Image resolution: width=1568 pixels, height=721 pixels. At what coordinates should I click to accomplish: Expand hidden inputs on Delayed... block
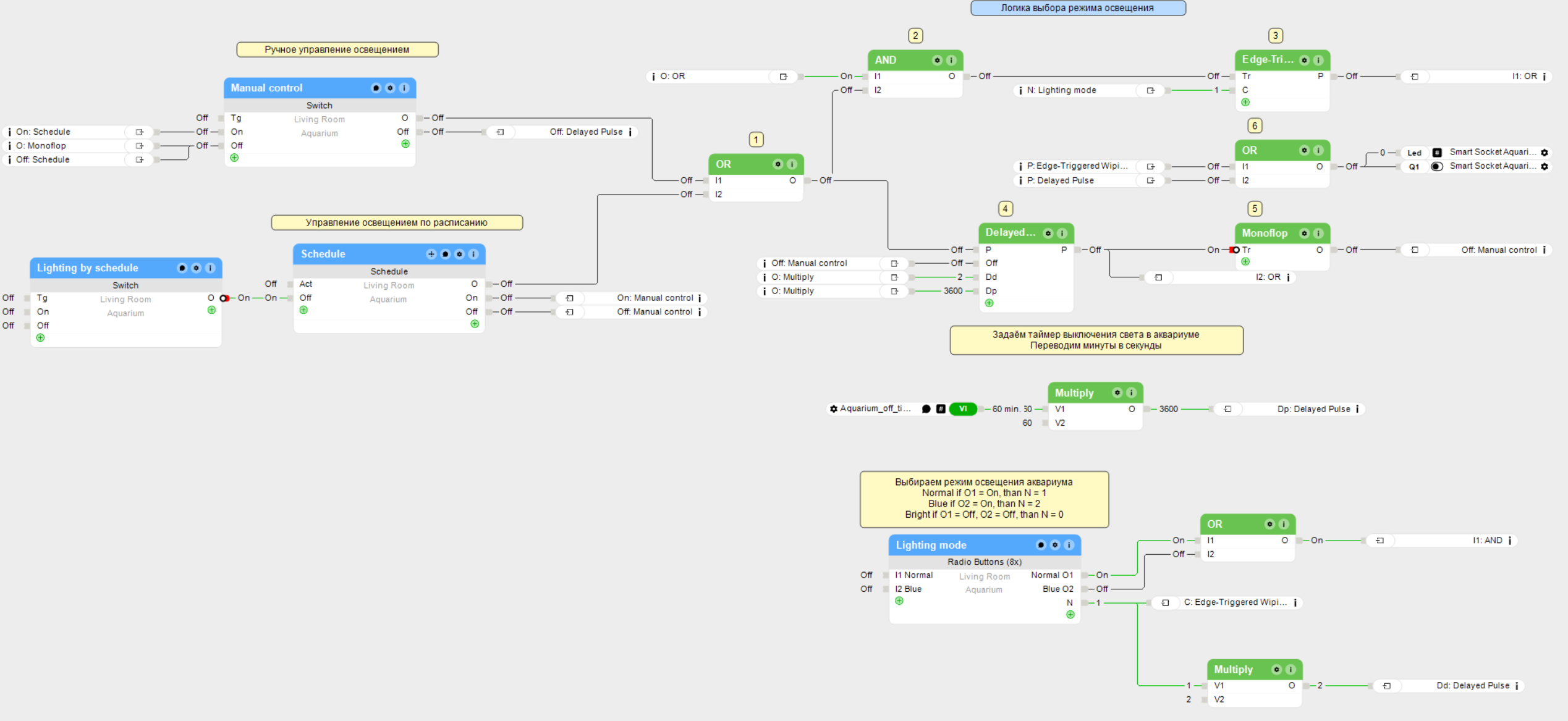[x=990, y=303]
